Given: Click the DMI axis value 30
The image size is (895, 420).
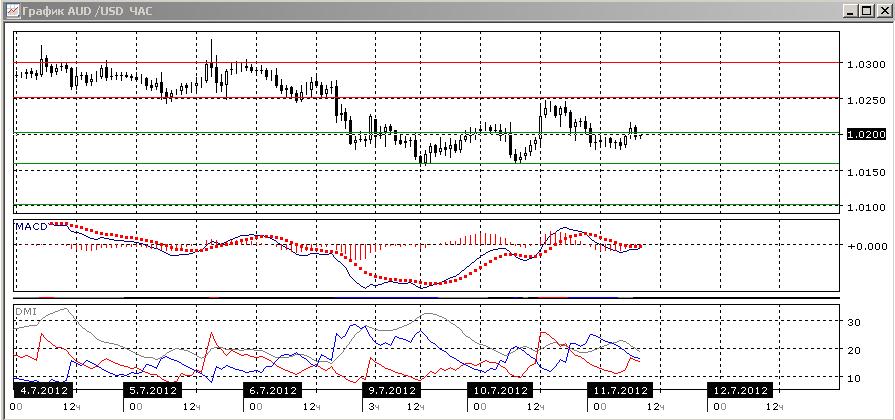Looking at the screenshot, I should pos(854,322).
